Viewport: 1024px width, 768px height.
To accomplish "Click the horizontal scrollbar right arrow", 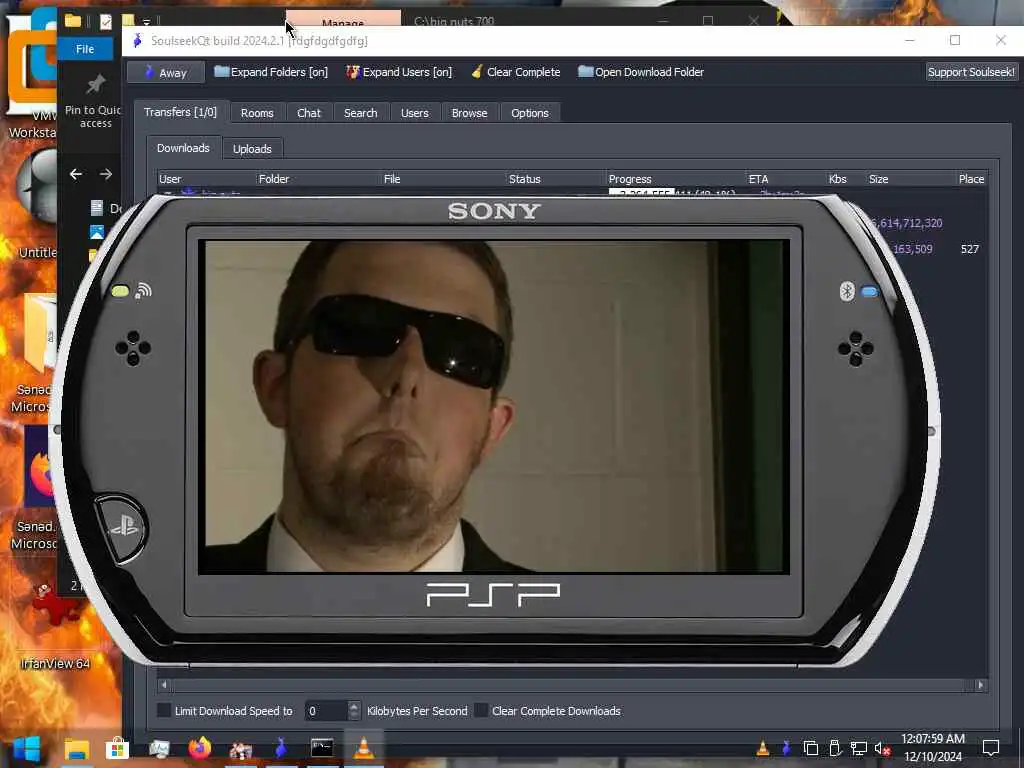I will (980, 685).
